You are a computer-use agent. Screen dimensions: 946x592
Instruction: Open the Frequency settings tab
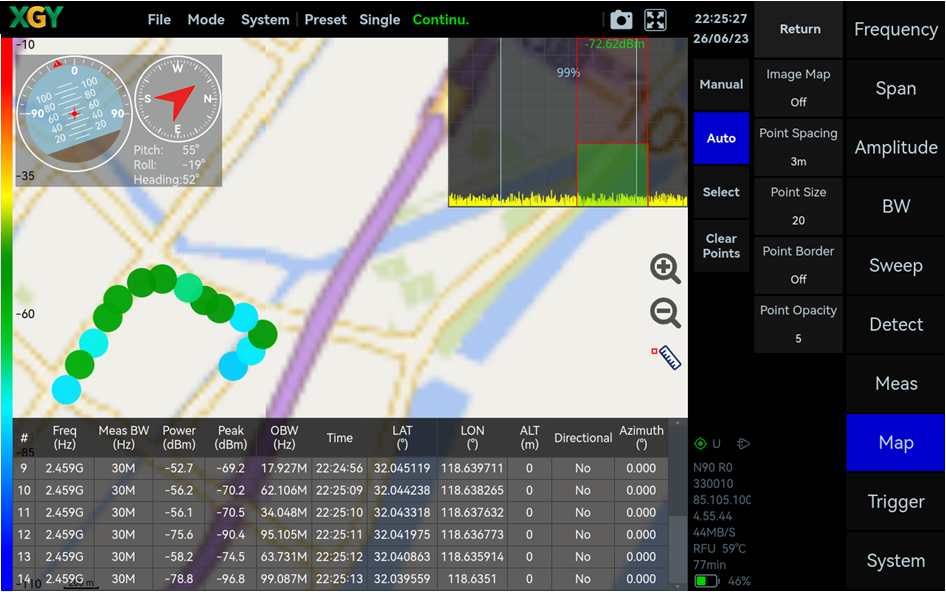tap(896, 30)
